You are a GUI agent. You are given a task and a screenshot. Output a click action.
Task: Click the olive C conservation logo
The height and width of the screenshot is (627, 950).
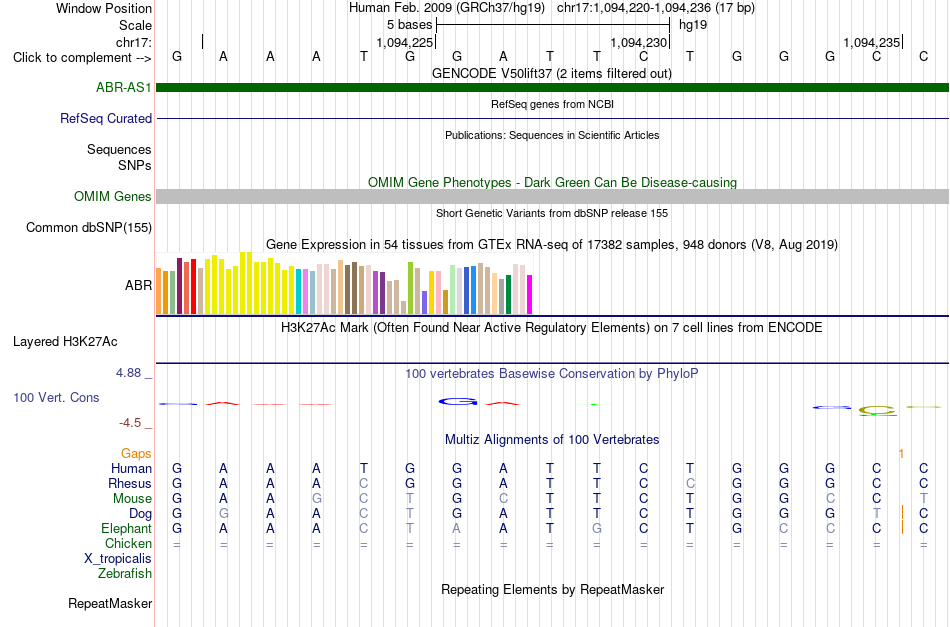[x=877, y=410]
